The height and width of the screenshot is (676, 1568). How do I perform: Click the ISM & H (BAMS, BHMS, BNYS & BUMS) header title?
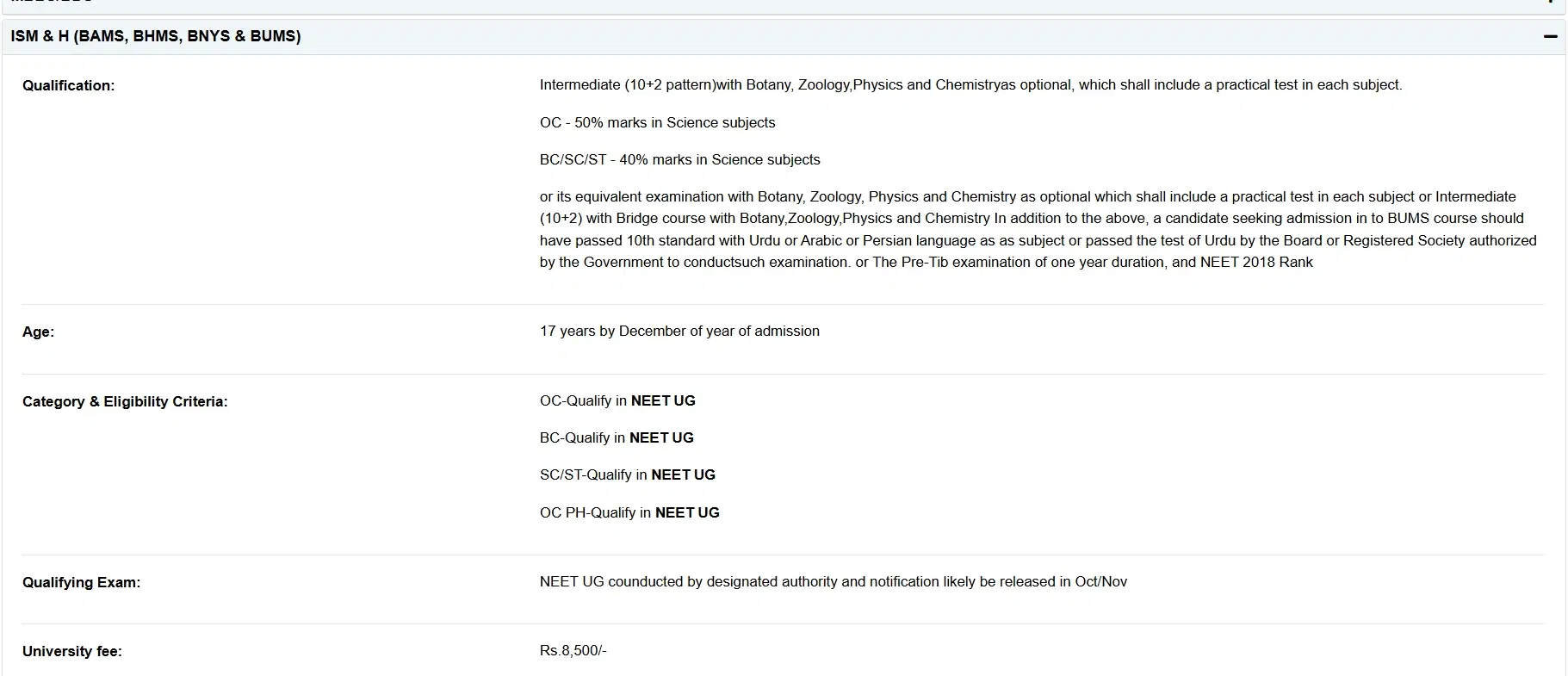[156, 36]
